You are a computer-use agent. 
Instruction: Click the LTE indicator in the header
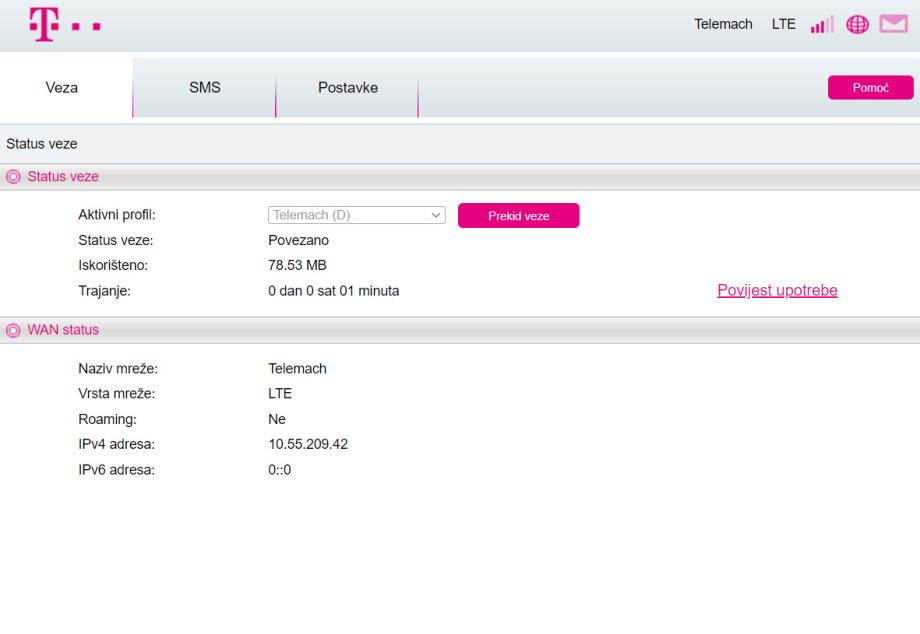[783, 24]
